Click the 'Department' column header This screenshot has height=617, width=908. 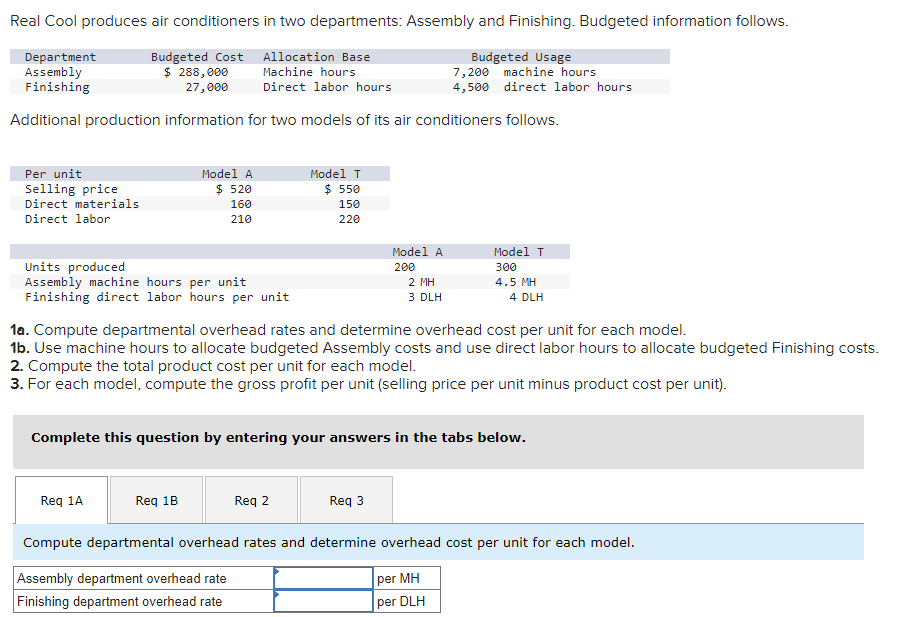(60, 57)
